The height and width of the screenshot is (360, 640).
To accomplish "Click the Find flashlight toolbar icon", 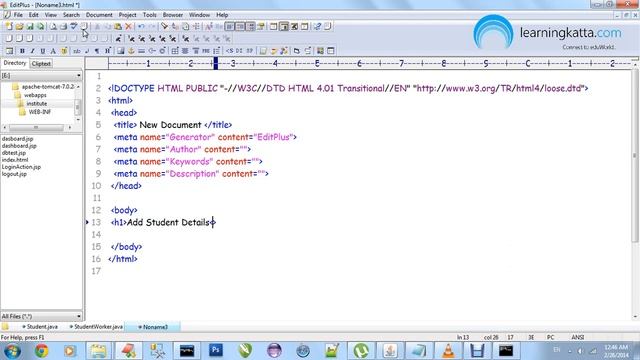I will pos(164,27).
